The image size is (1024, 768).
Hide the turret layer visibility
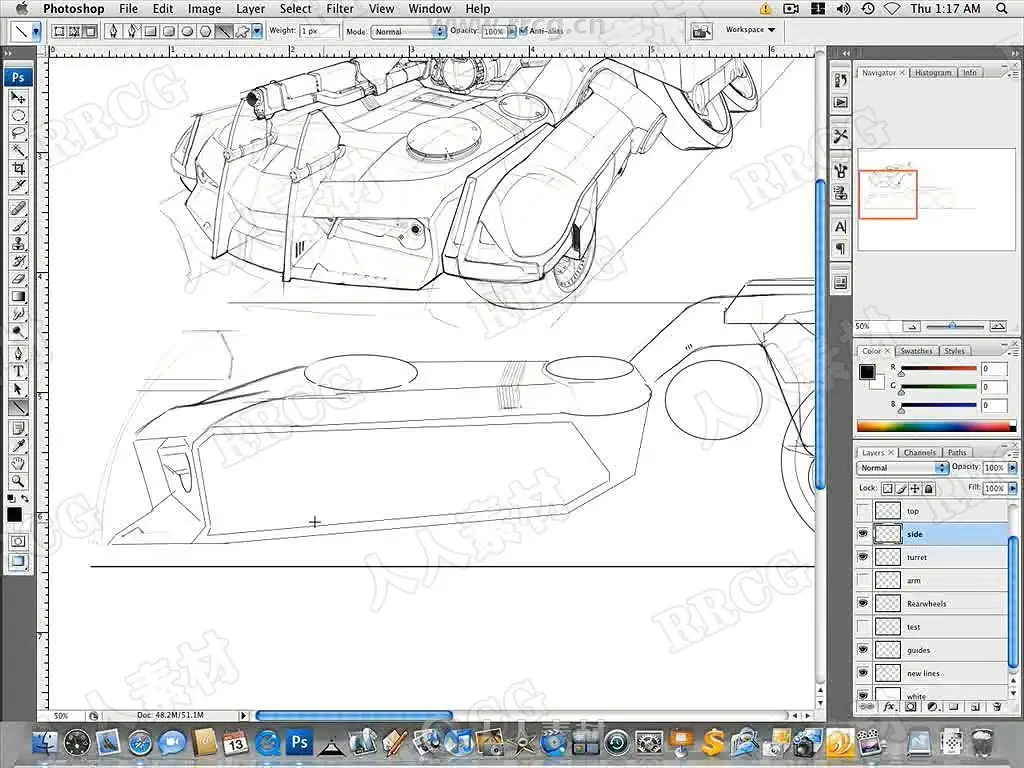(863, 557)
